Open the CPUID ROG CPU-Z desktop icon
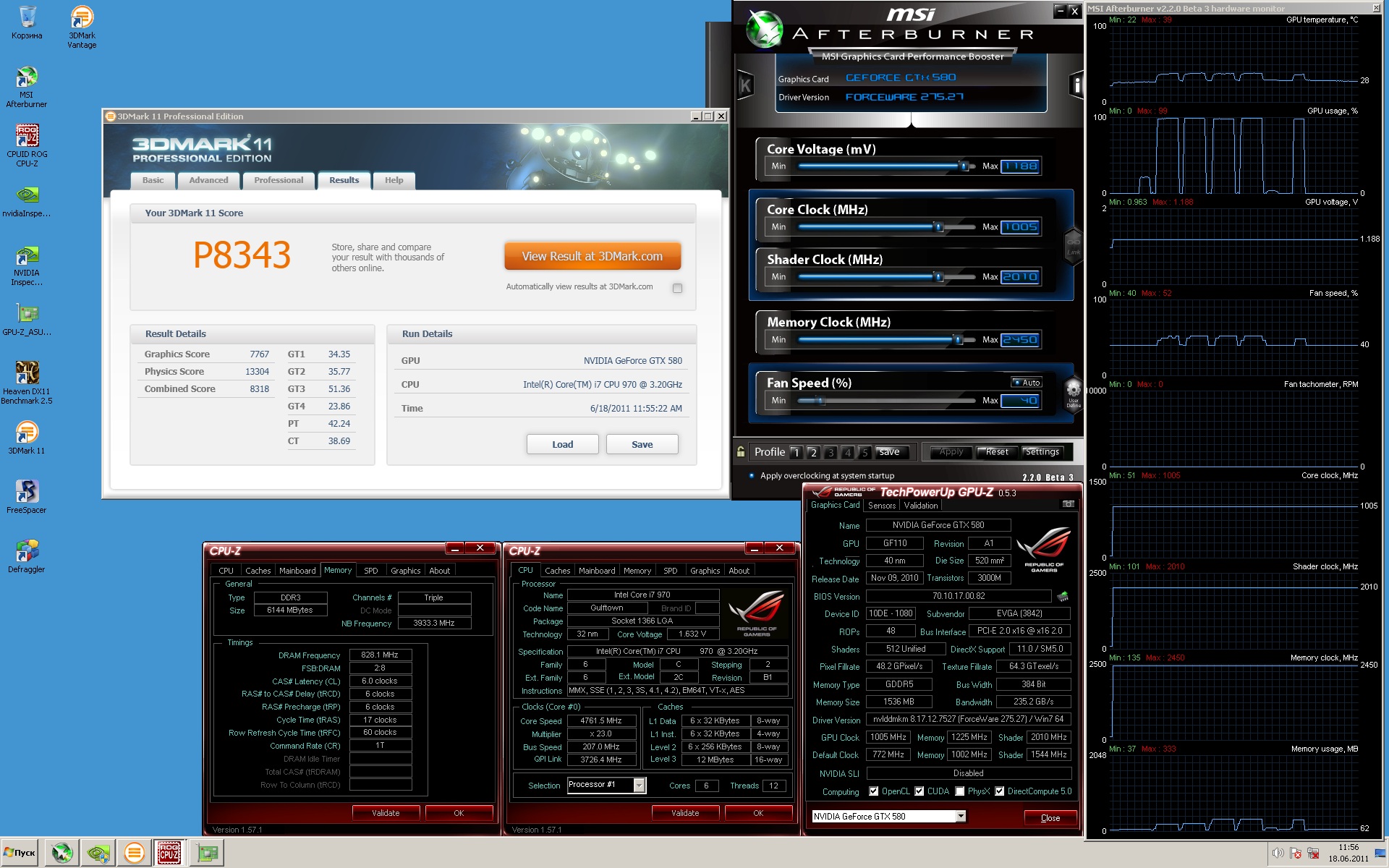Screen dimensions: 1389x868 point(27,137)
